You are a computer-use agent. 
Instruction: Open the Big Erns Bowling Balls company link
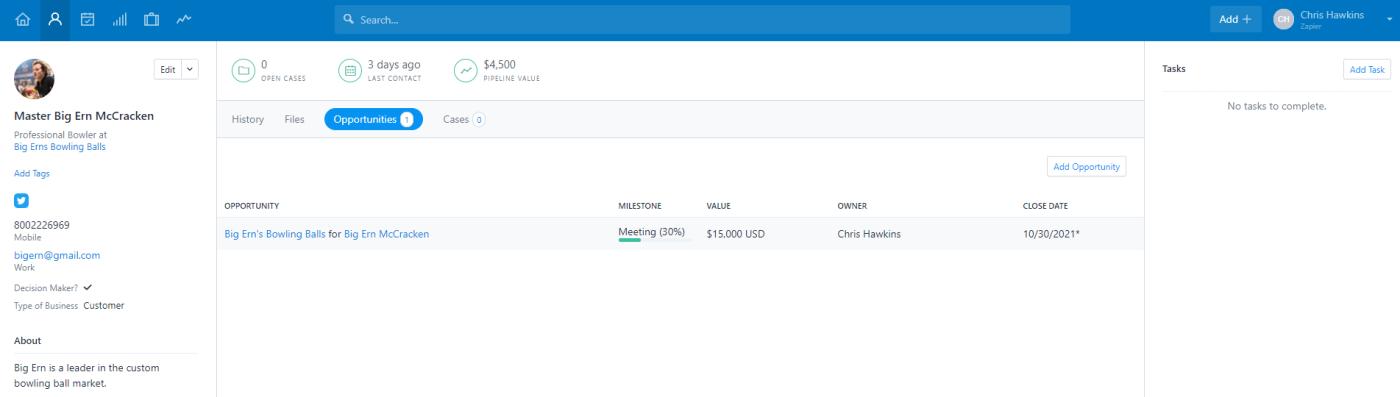(x=60, y=146)
